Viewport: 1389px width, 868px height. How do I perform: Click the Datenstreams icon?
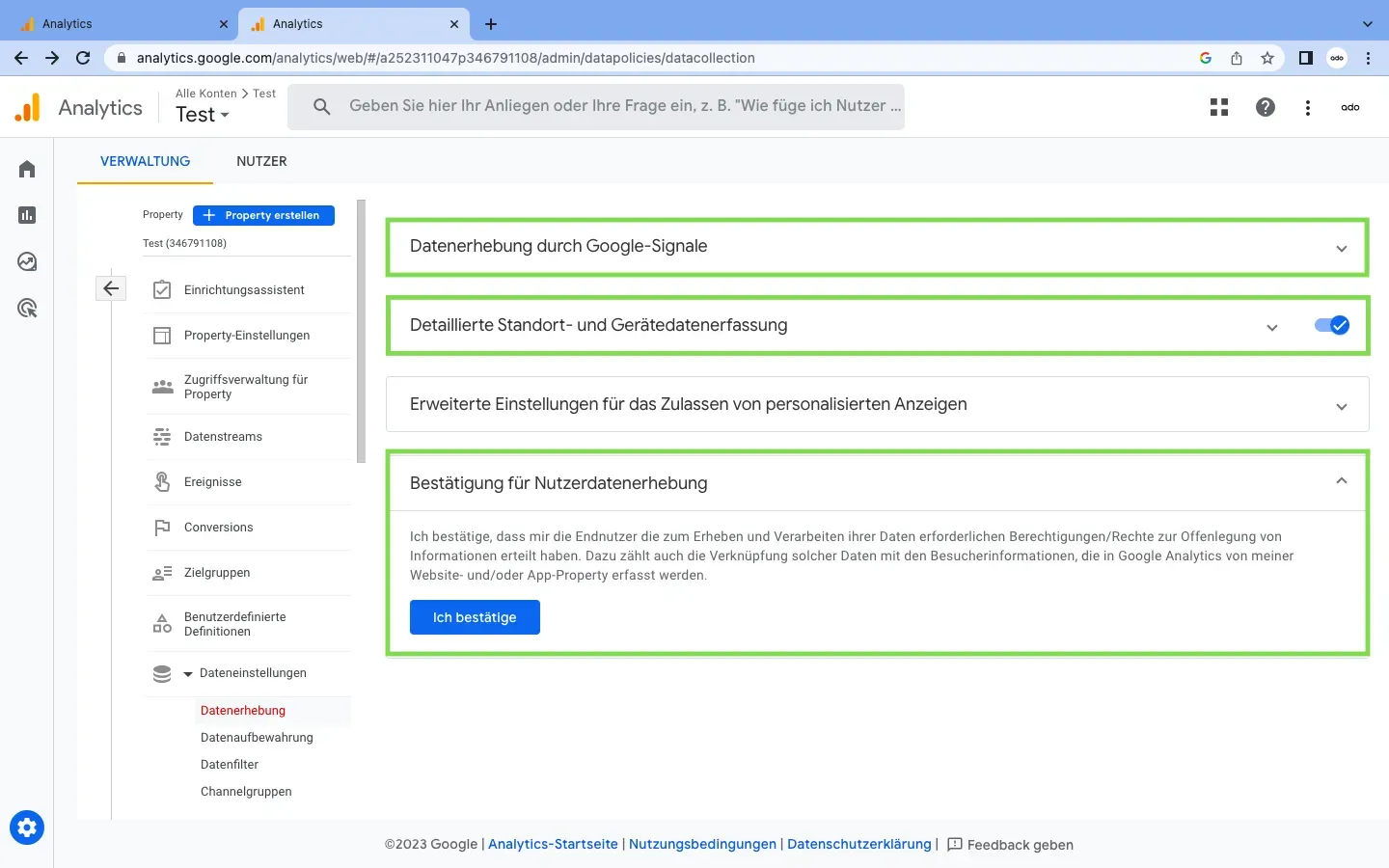click(162, 437)
